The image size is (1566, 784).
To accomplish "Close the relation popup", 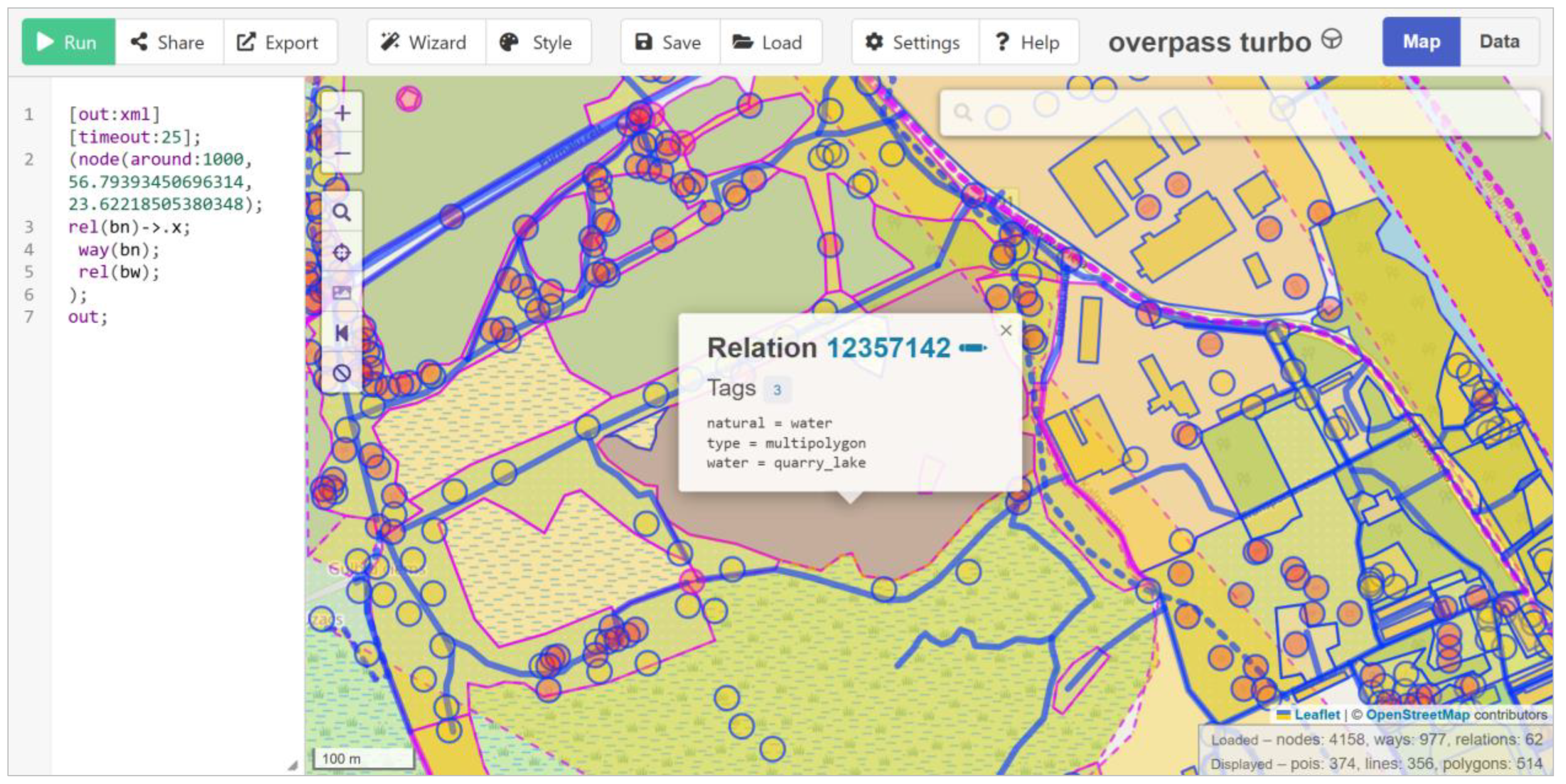I will (x=1006, y=330).
